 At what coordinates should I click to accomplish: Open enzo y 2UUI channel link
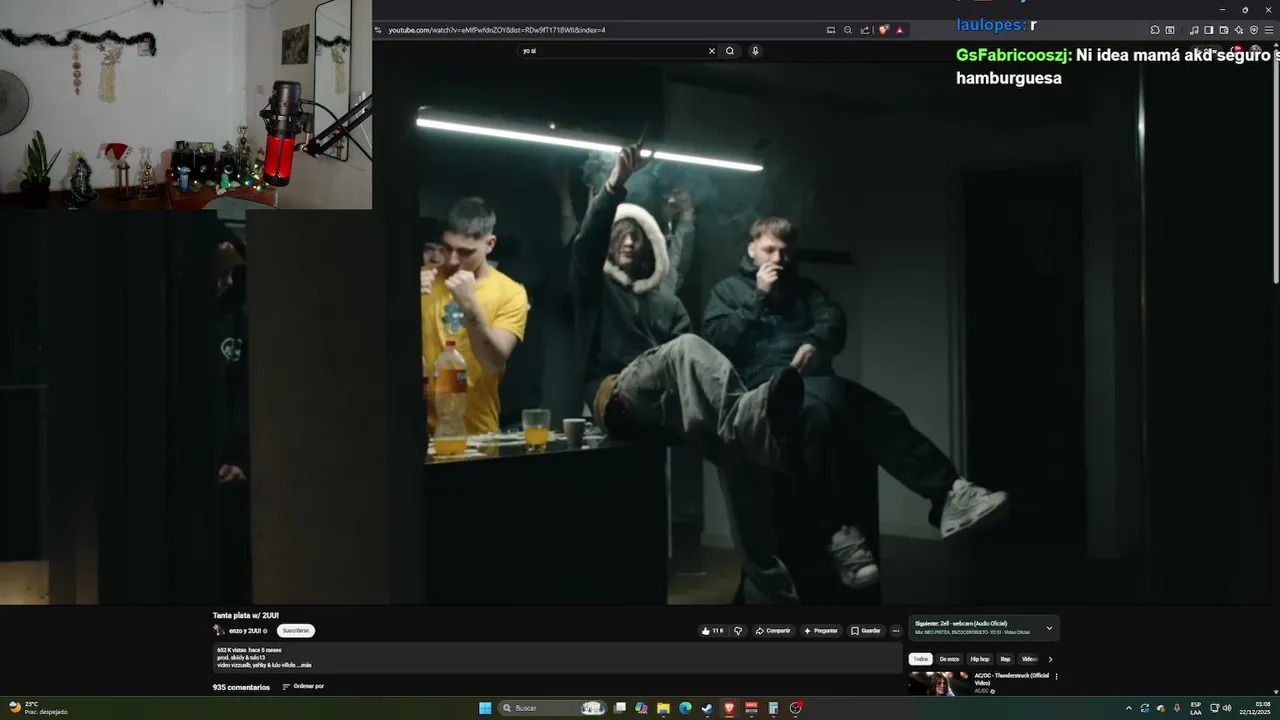coord(245,631)
